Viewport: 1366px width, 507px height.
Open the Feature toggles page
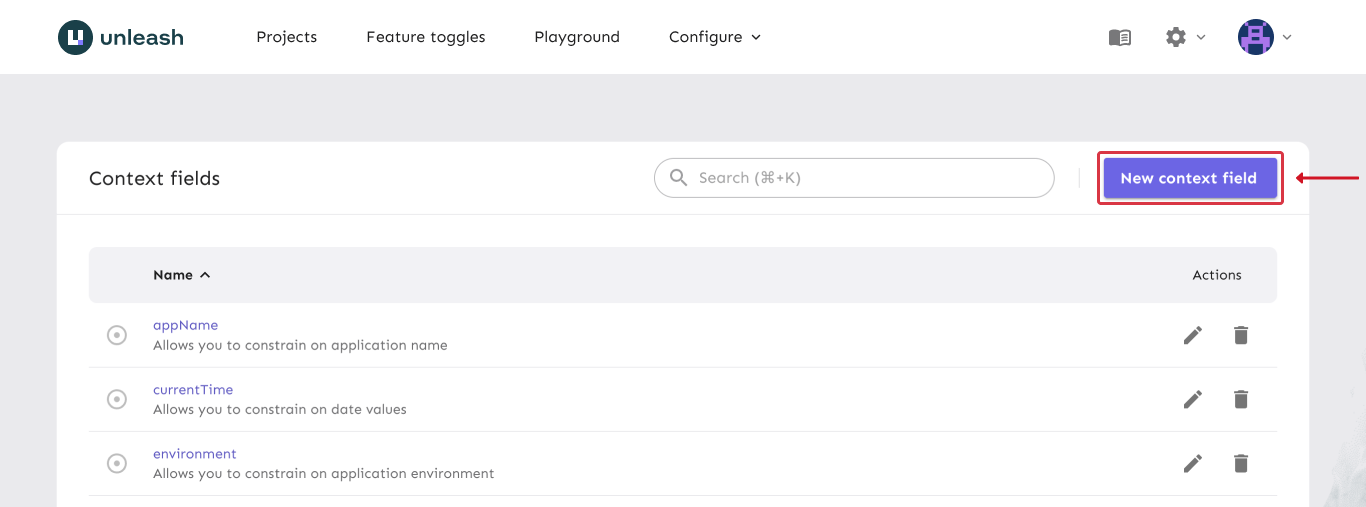pos(425,37)
